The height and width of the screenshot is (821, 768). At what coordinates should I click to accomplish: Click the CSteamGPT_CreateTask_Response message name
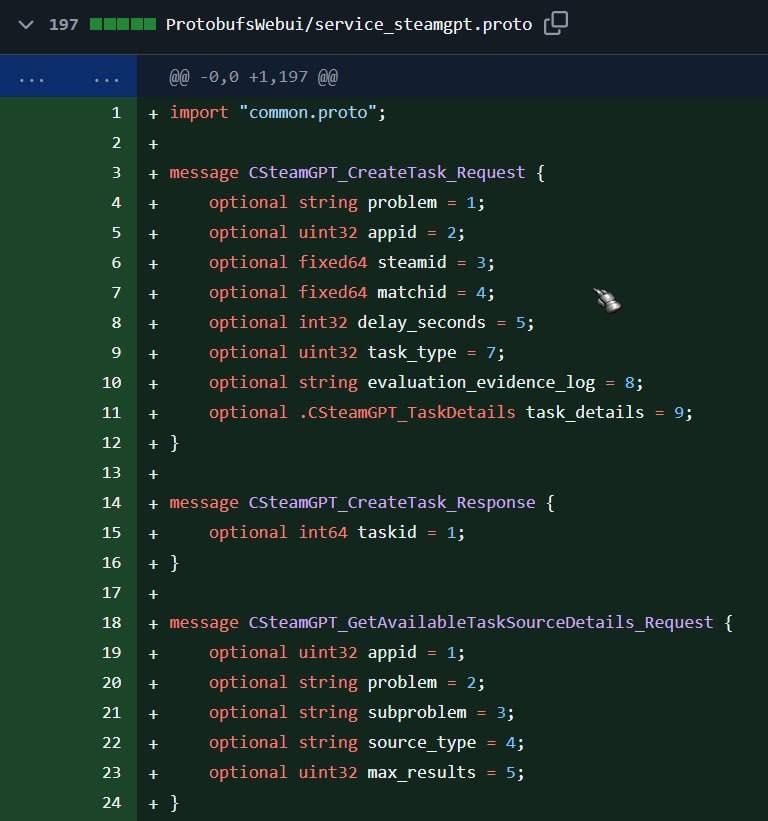392,503
